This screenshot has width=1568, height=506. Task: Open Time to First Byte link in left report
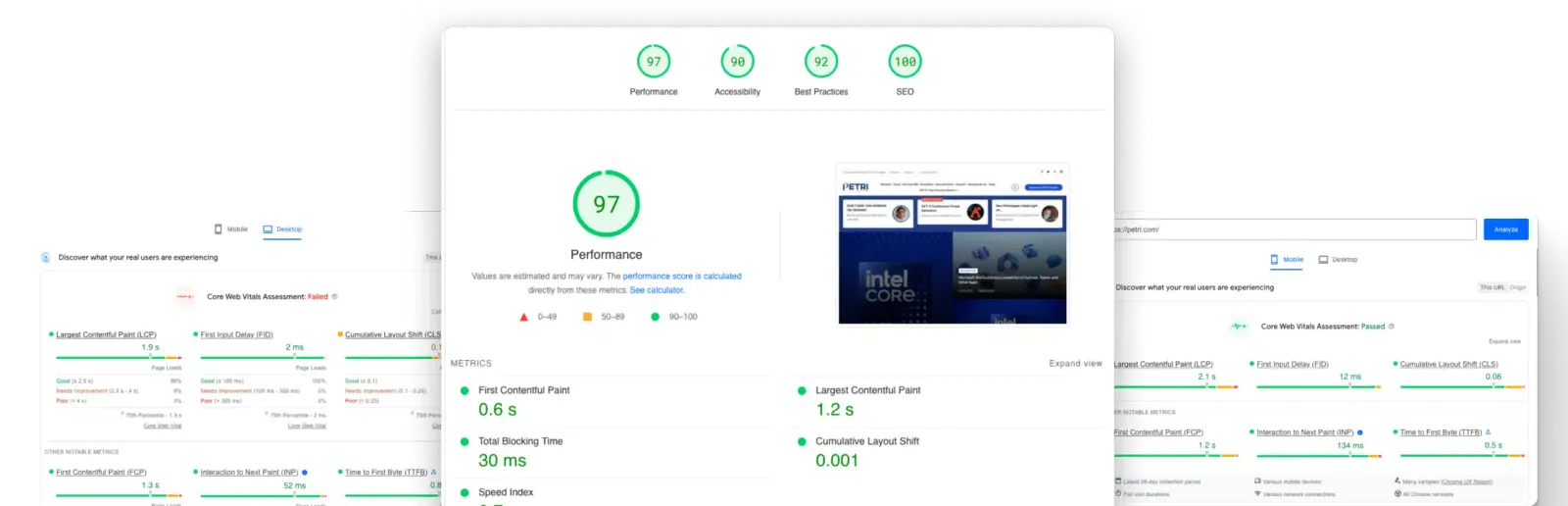386,473
